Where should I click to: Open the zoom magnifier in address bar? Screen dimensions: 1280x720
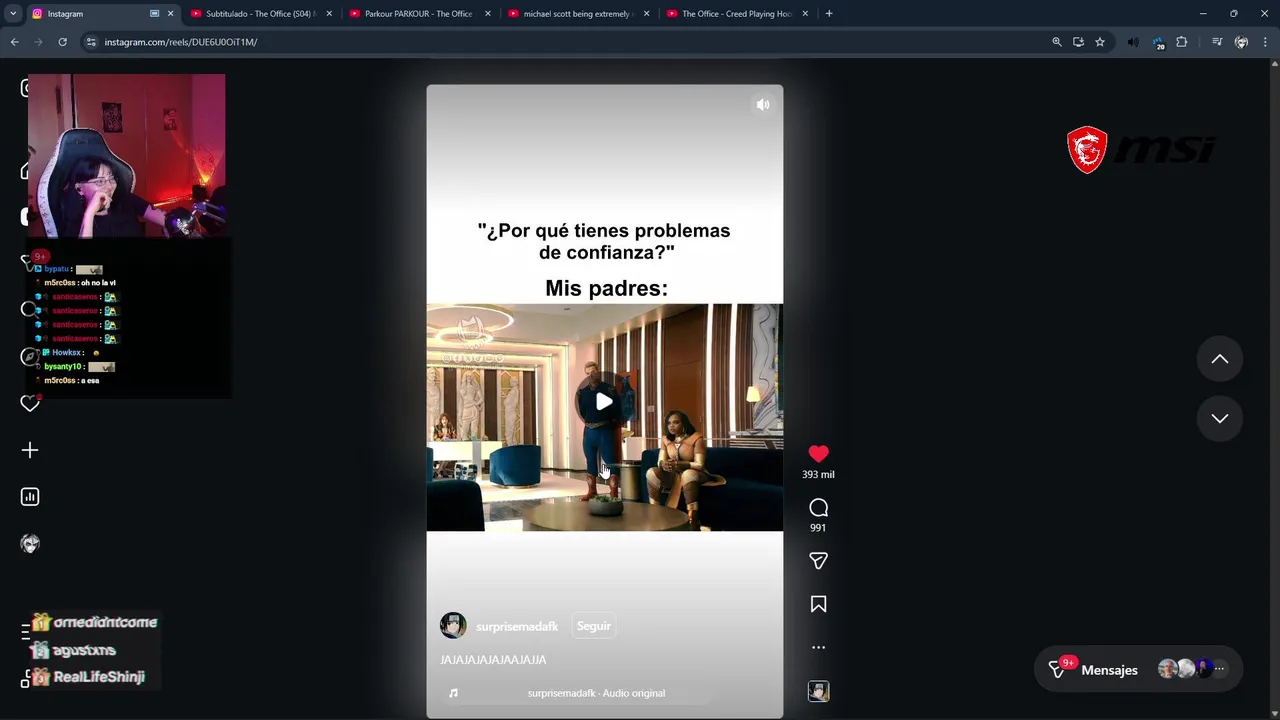[x=1057, y=42]
